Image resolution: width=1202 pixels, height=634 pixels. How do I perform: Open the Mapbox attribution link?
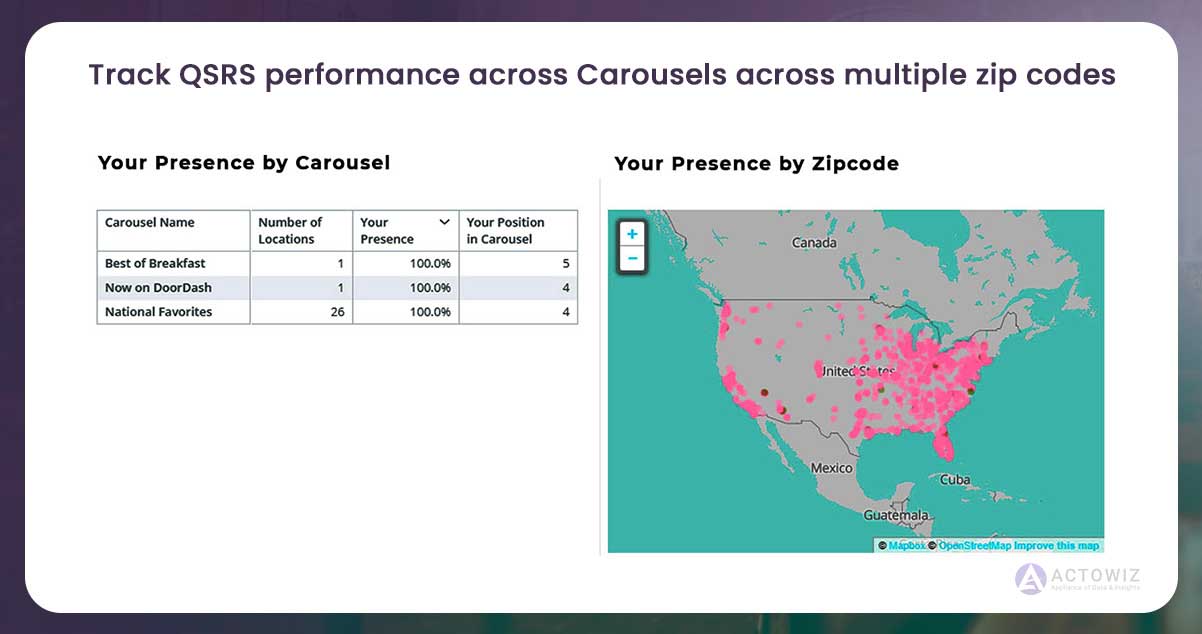(x=907, y=545)
